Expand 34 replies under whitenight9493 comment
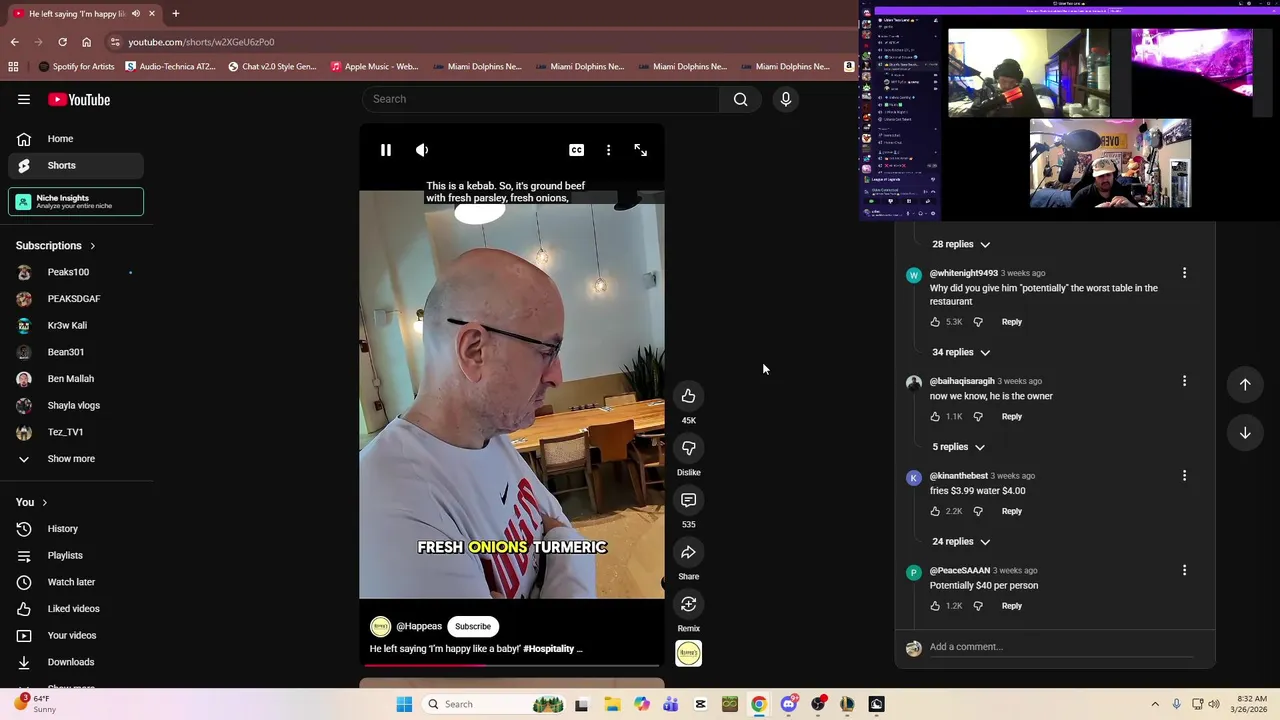The width and height of the screenshot is (1280, 720). click(x=961, y=352)
